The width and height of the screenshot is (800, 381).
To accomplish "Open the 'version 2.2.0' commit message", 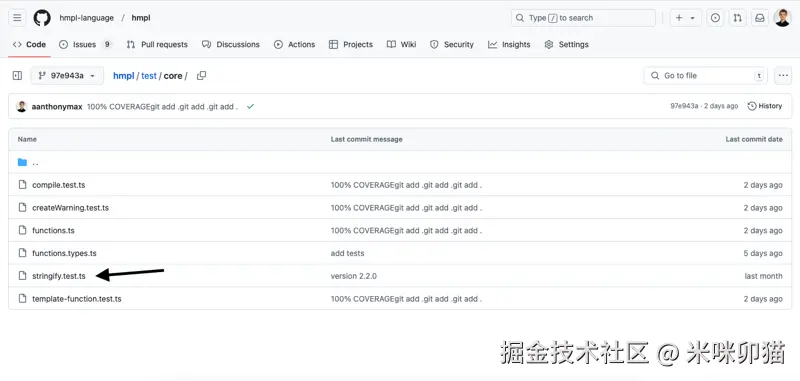I will click(x=354, y=276).
